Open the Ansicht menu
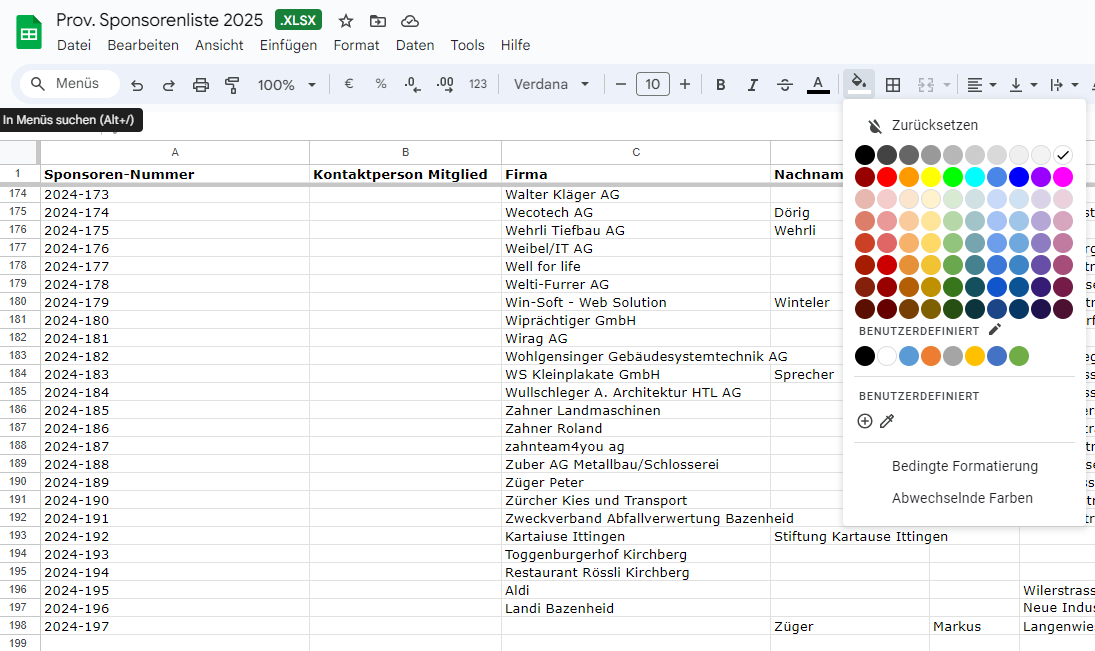This screenshot has height=651, width=1095. click(219, 45)
